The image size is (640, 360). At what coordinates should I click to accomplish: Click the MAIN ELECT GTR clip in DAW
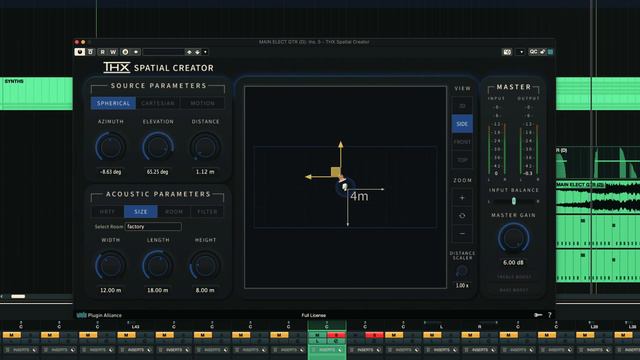pyautogui.click(x=598, y=197)
